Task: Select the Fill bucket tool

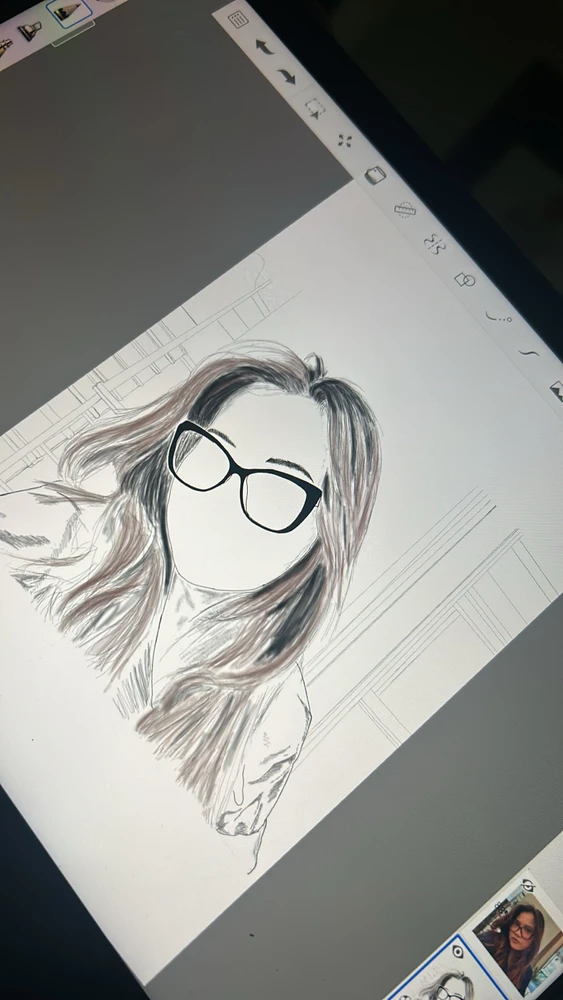Action: pyautogui.click(x=374, y=175)
